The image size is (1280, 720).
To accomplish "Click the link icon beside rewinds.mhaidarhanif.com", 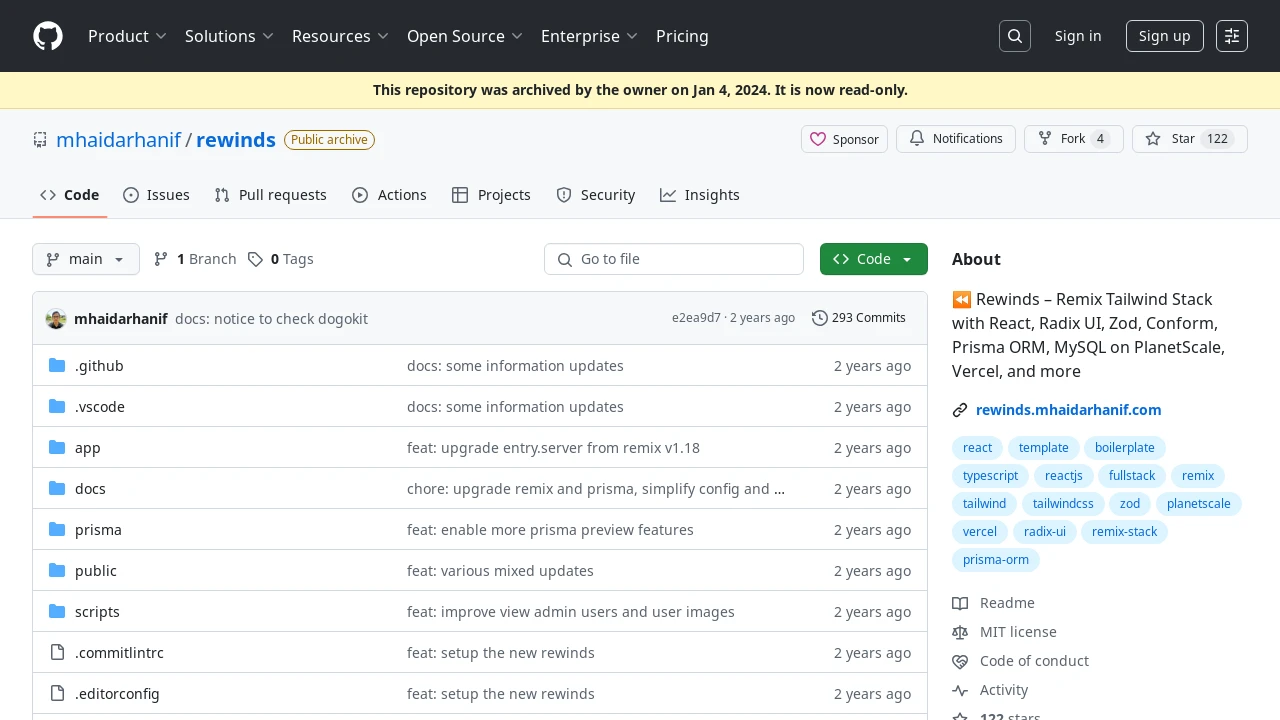I will click(960, 410).
